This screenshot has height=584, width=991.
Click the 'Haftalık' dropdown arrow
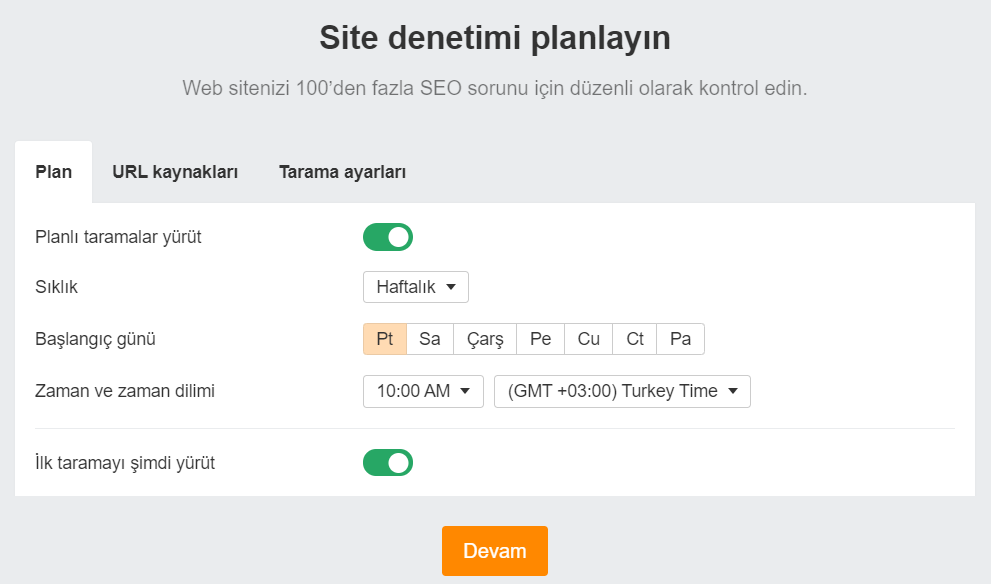point(451,287)
